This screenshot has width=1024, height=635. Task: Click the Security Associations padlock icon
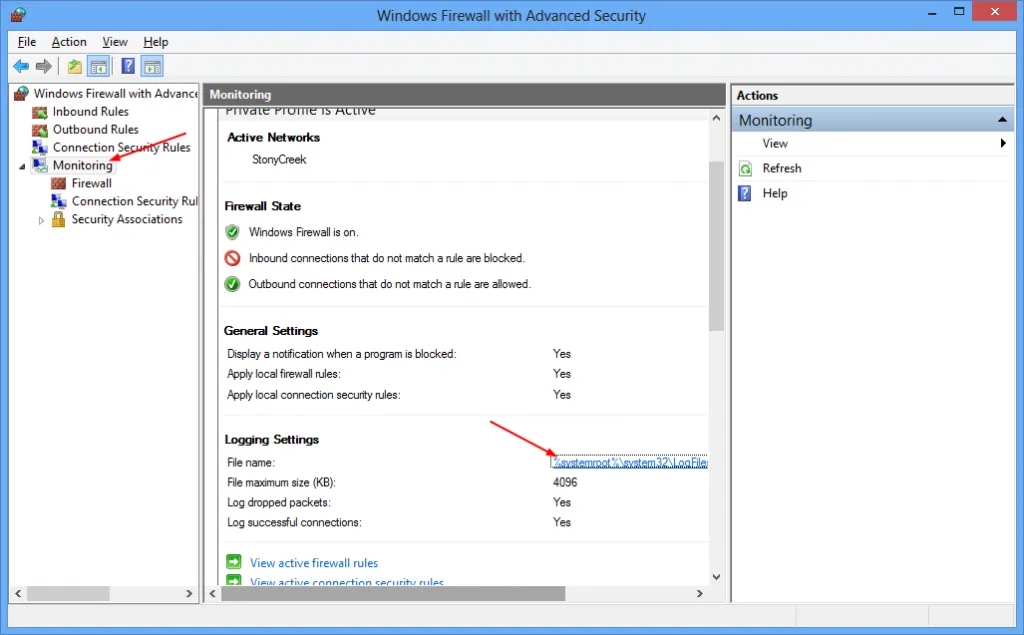(59, 219)
